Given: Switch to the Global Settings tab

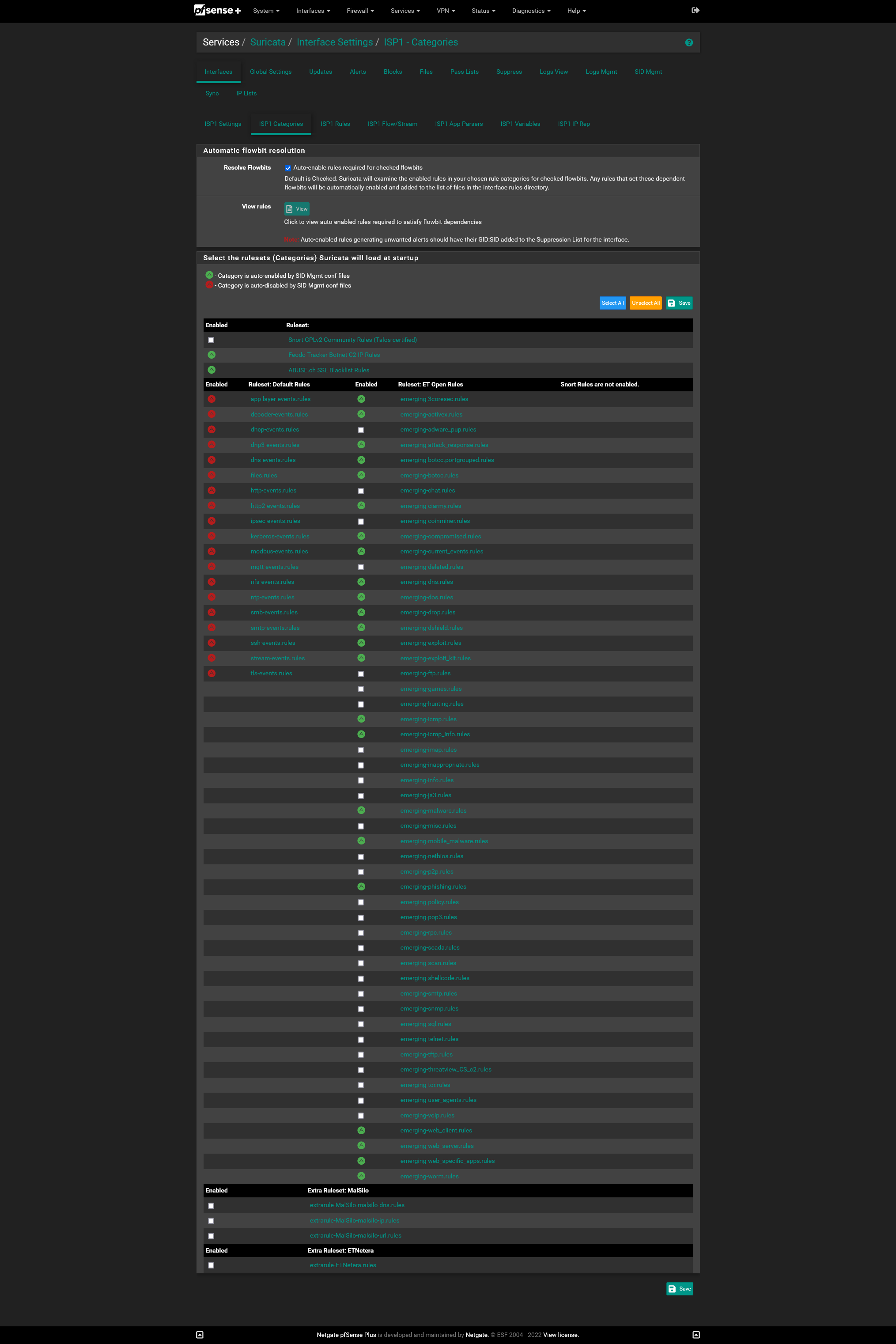Looking at the screenshot, I should coord(271,72).
